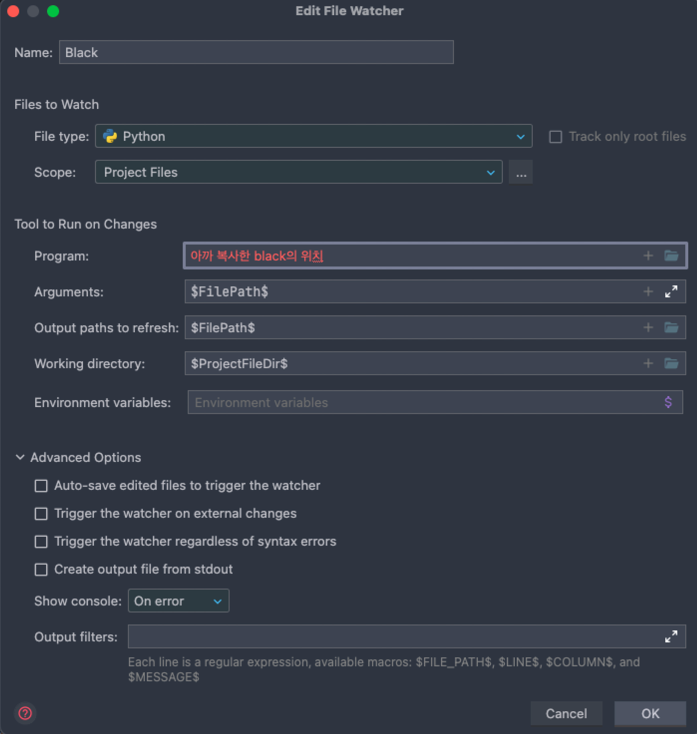Enable Track only root files
The width and height of the screenshot is (697, 734).
pos(556,137)
